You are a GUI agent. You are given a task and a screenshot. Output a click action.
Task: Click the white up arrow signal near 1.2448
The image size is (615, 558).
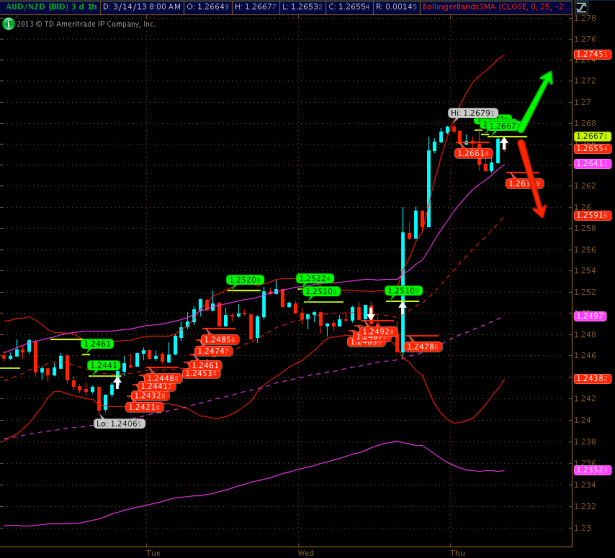(x=117, y=381)
